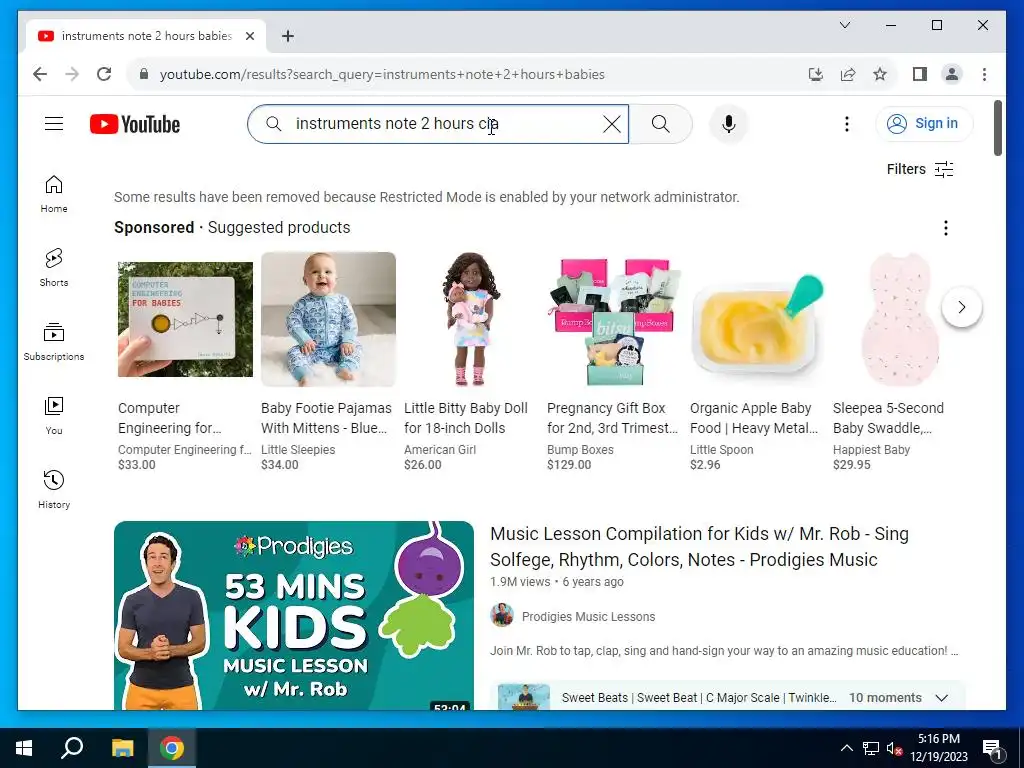Open Baby Footie Pajamas product

click(x=326, y=418)
